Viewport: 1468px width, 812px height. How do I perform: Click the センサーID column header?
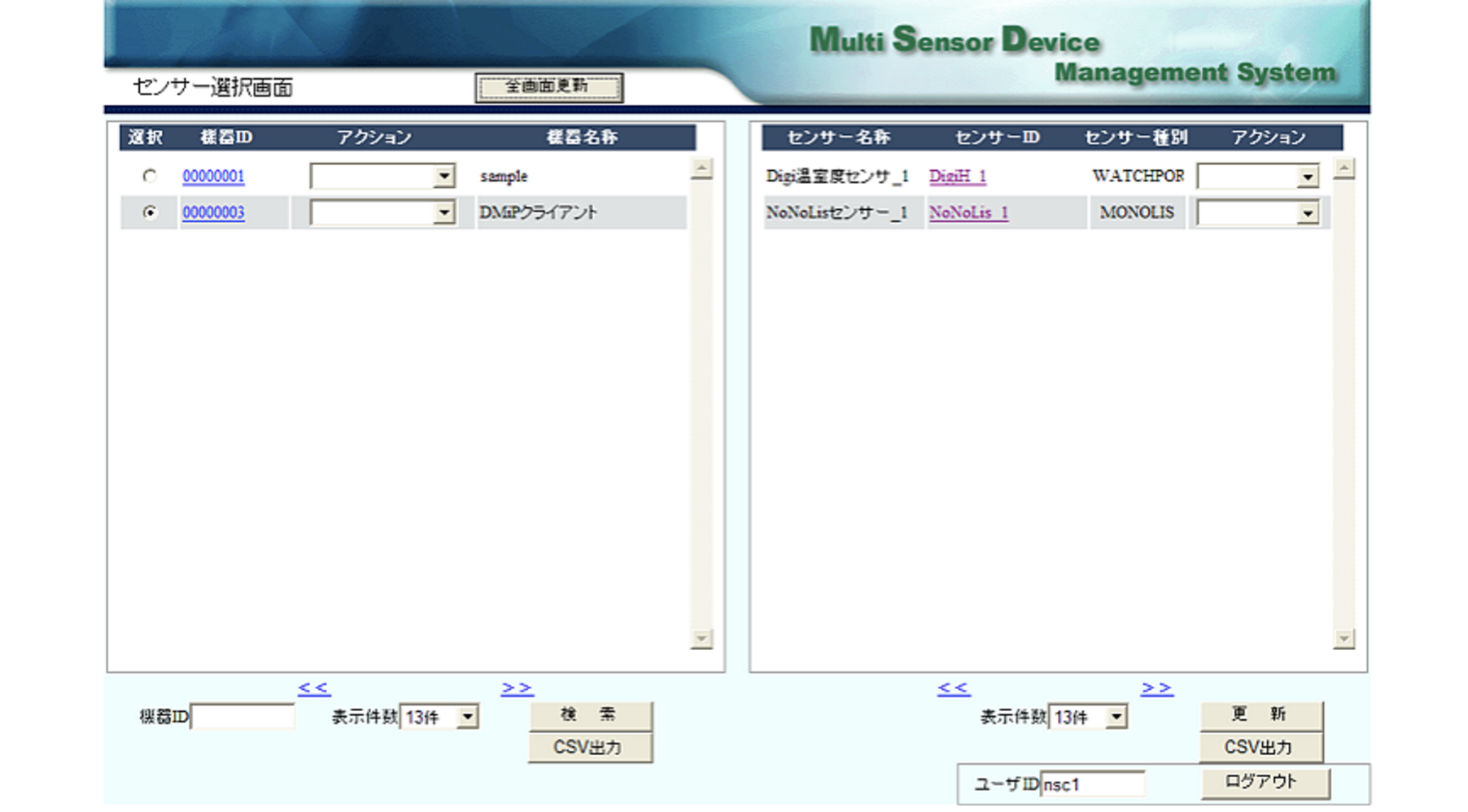998,137
